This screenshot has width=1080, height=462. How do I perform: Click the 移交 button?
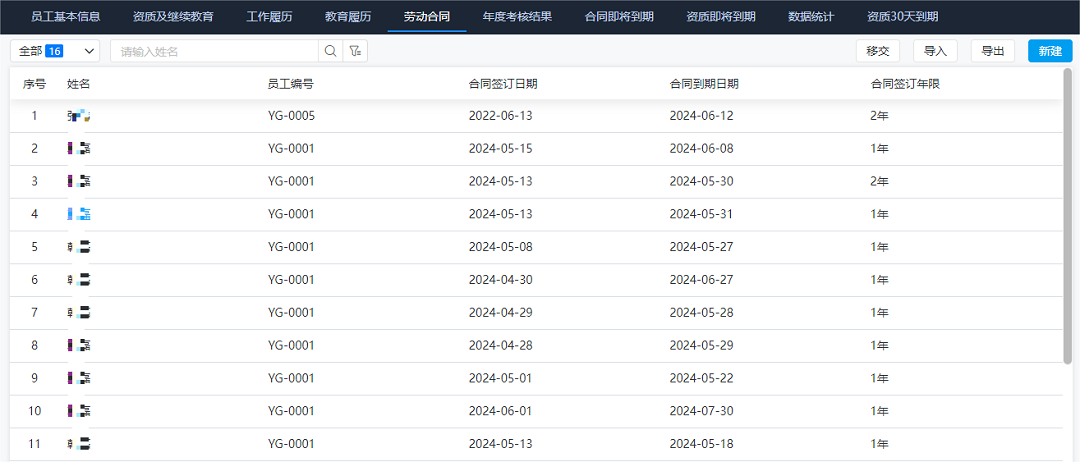click(x=878, y=51)
